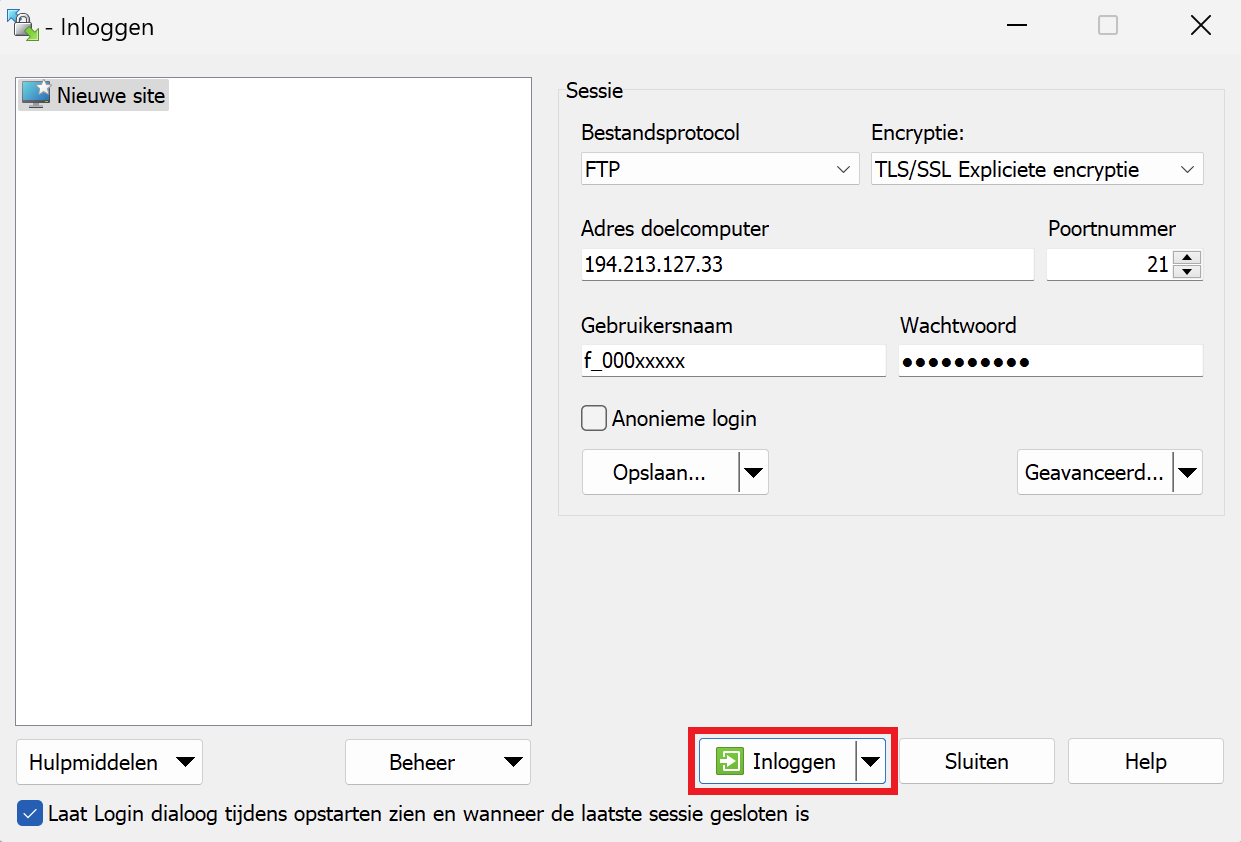Viewport: 1241px width, 842px height.
Task: Click the green arrow icon on Inloggen
Action: coord(730,762)
